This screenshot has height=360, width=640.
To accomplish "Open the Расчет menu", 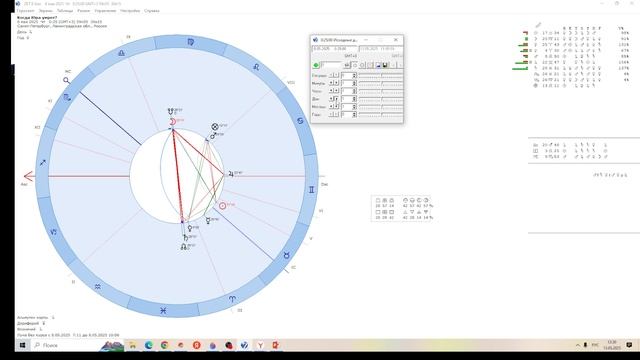I will (84, 11).
